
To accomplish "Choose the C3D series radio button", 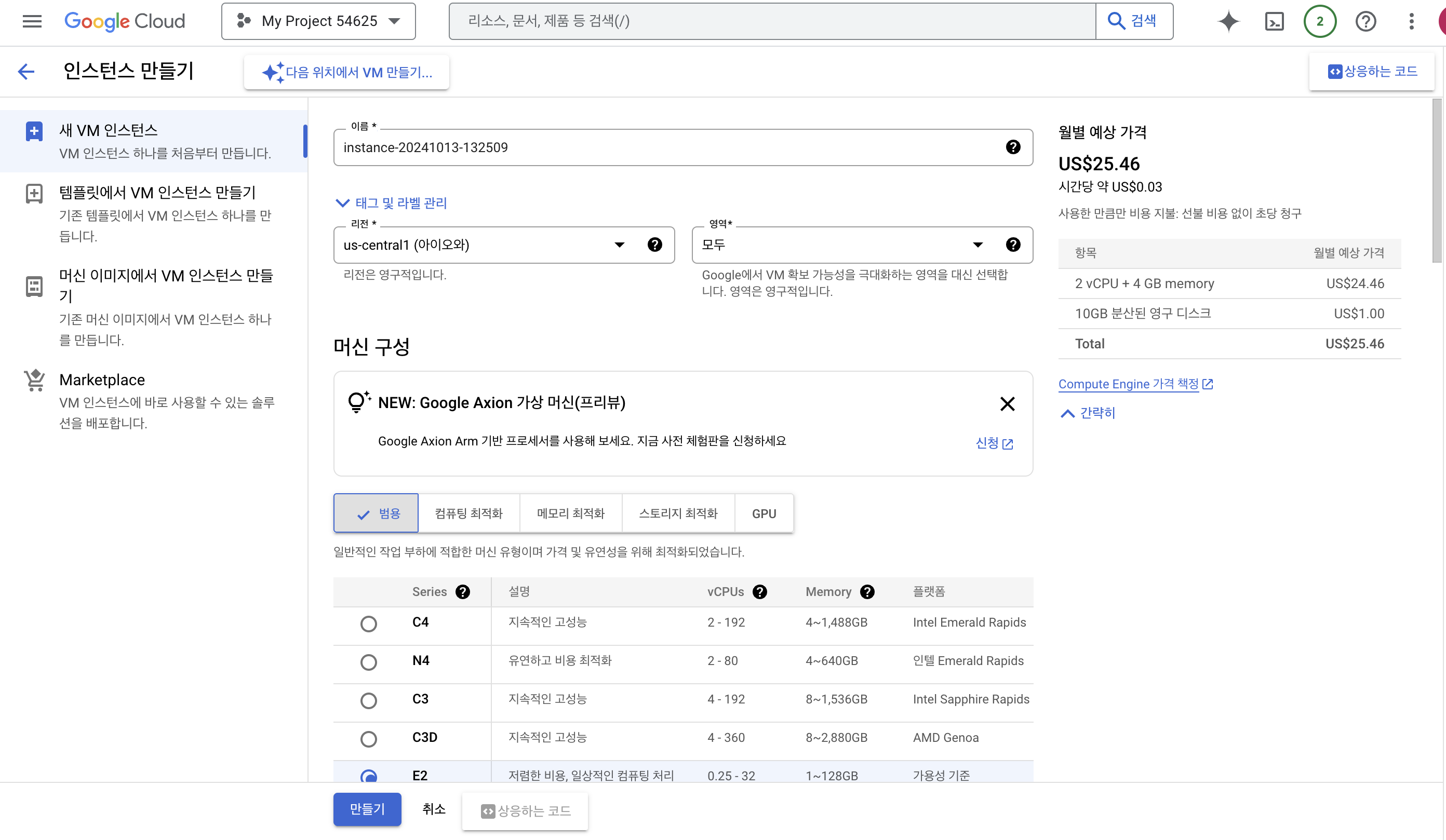I will 368,739.
